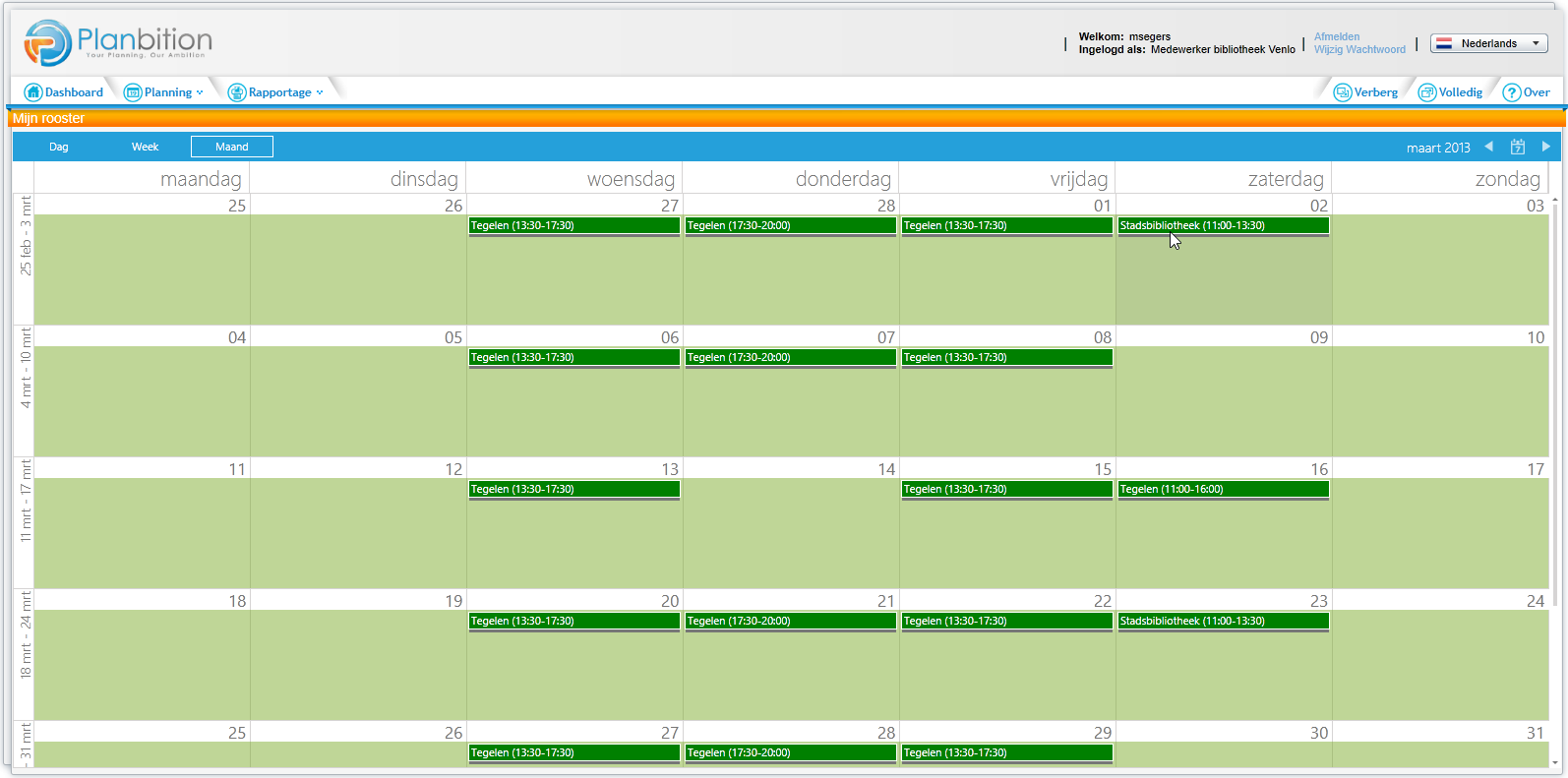Open Stadsbibliotheek shift on Saturday 02
Viewport: 1568px width, 778px height.
pyautogui.click(x=1224, y=226)
